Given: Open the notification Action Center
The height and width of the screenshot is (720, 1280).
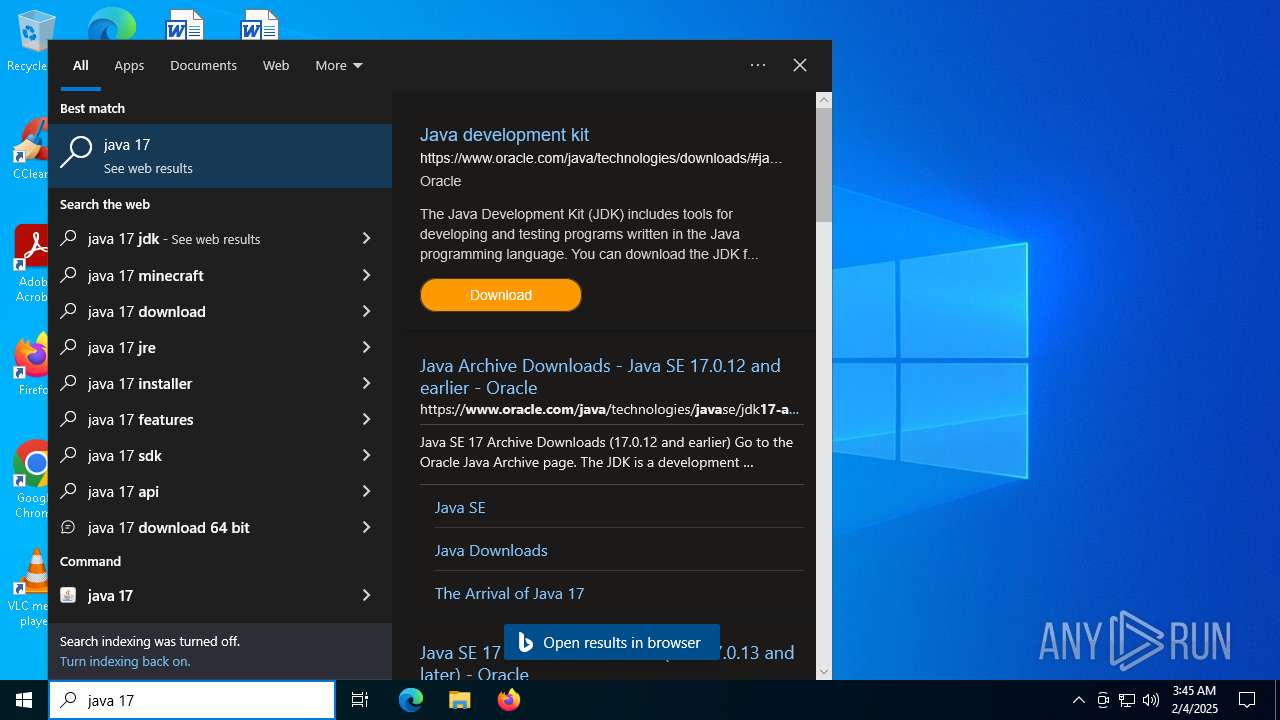Looking at the screenshot, I should 1247,700.
